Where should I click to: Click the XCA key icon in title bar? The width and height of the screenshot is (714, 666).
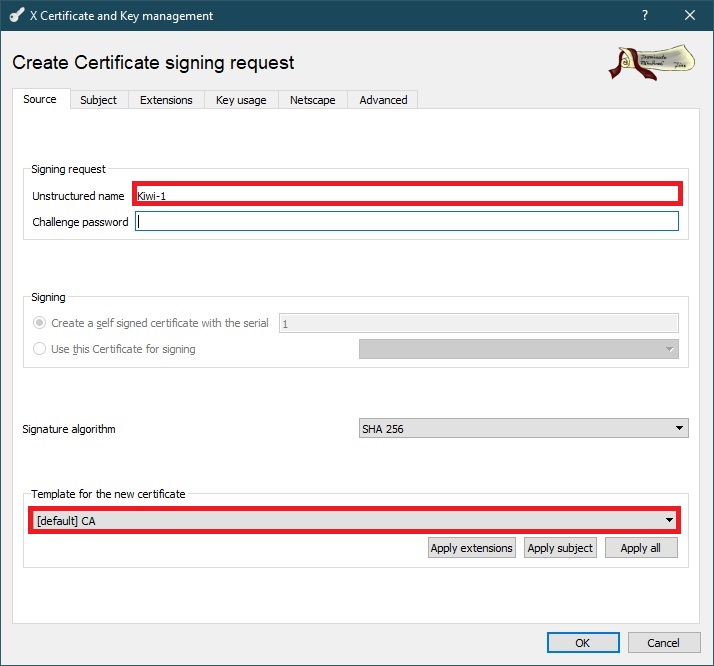16,16
